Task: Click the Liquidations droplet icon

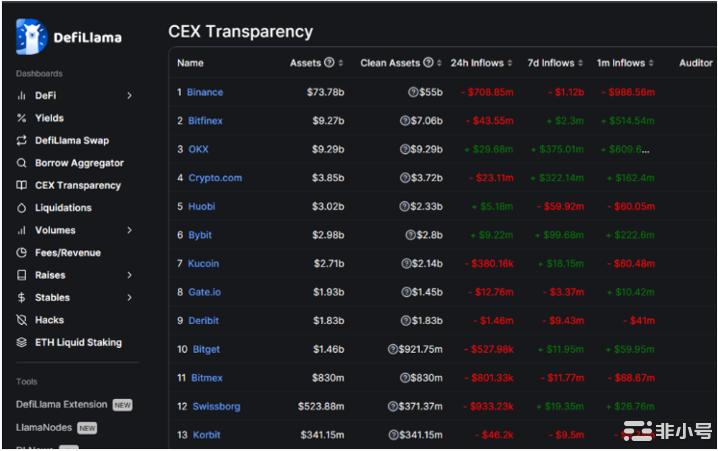Action: pyautogui.click(x=22, y=208)
